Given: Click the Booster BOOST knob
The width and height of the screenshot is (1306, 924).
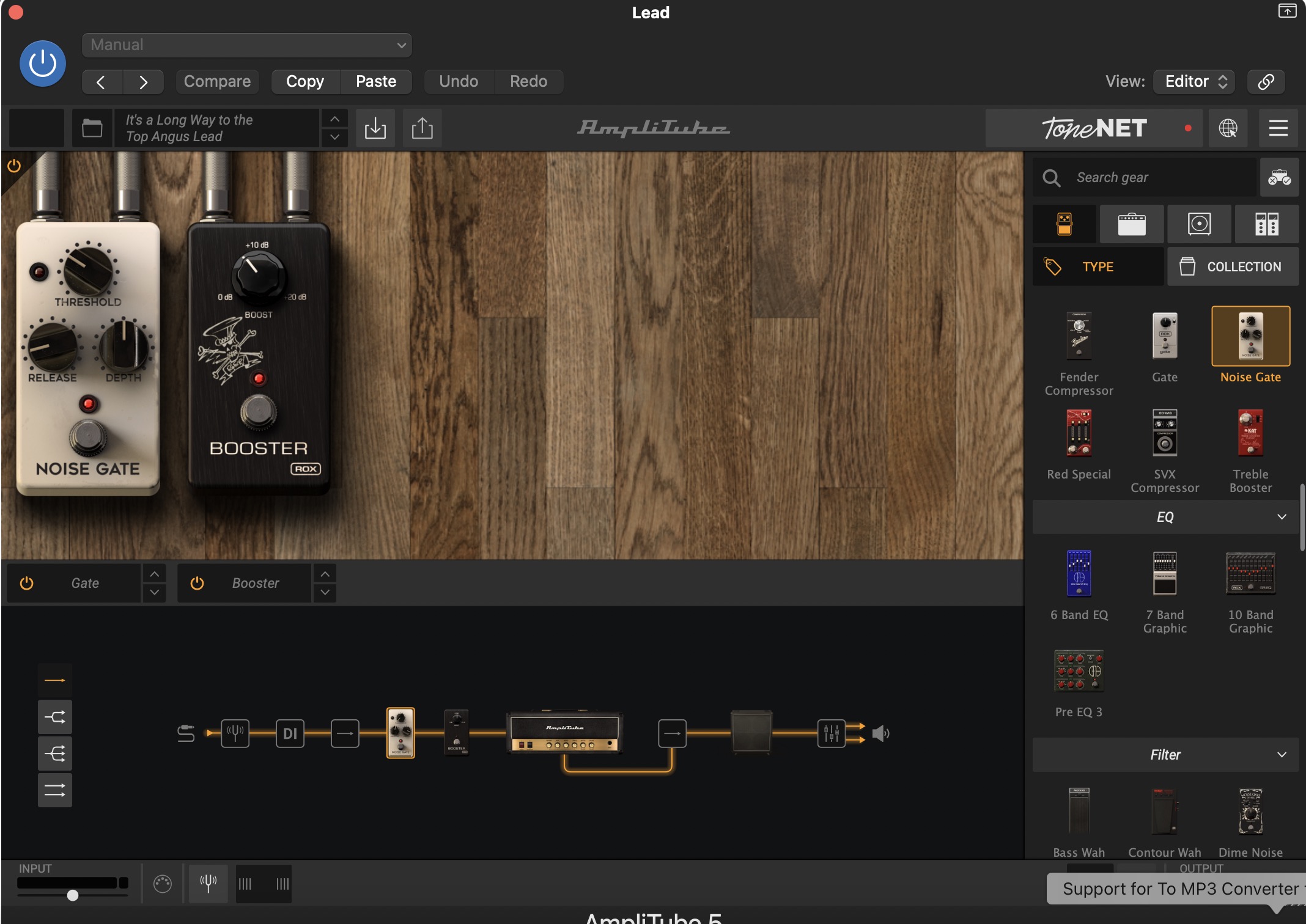Looking at the screenshot, I should 259,276.
